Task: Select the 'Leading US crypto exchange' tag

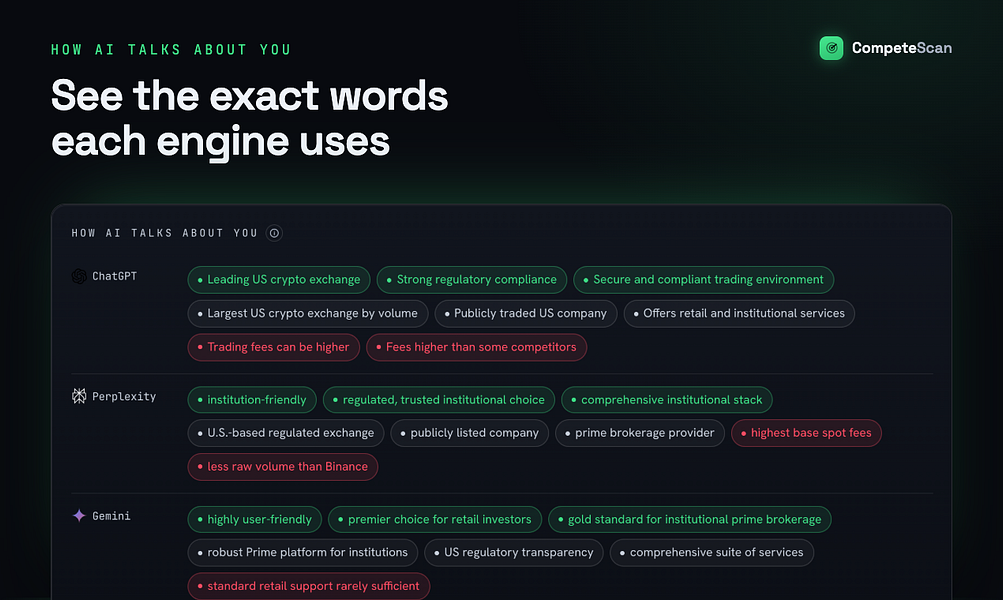Action: click(x=279, y=280)
